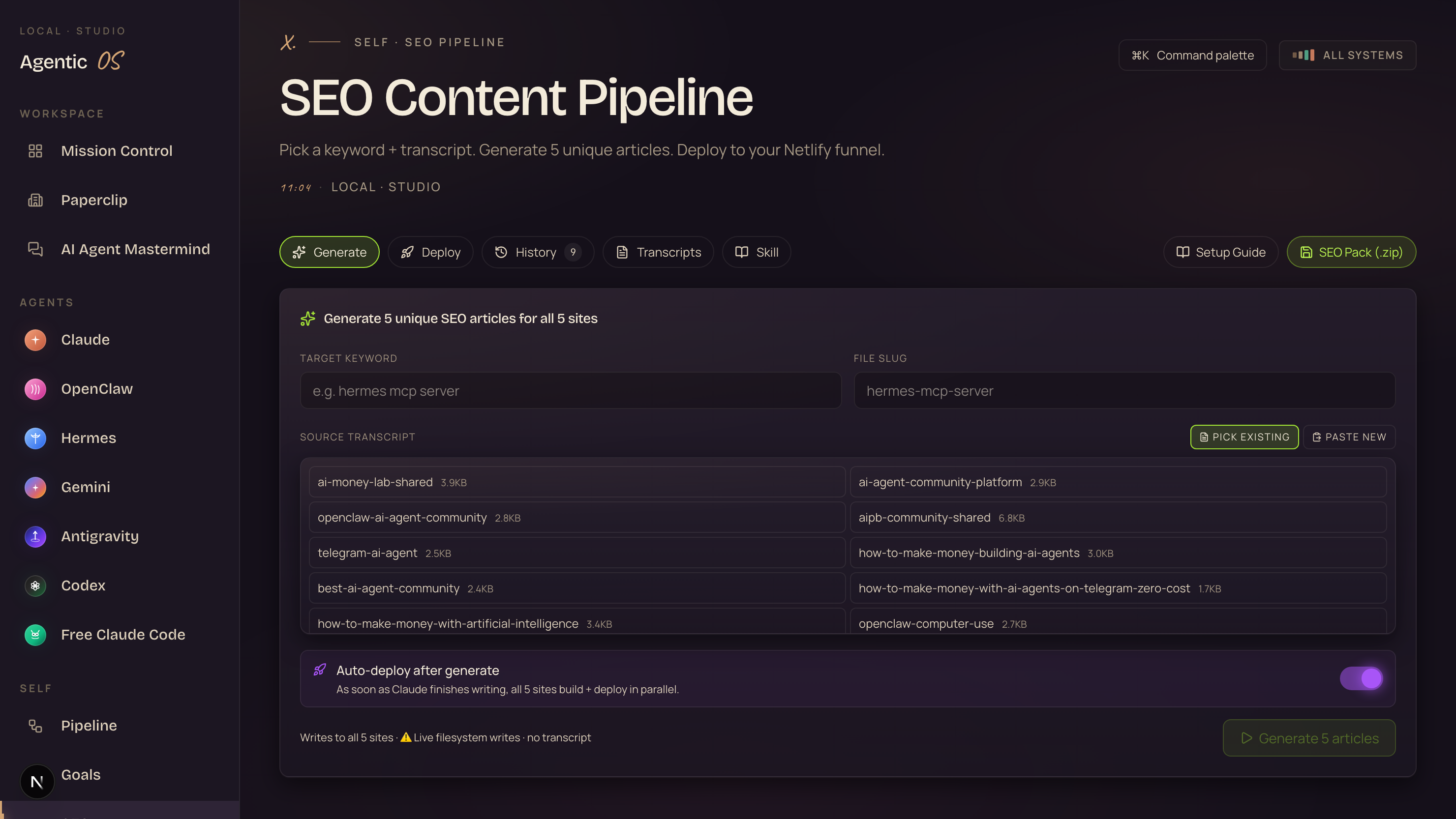Select the Antigravity agent avatar icon
This screenshot has height=819, width=1456.
[35, 537]
